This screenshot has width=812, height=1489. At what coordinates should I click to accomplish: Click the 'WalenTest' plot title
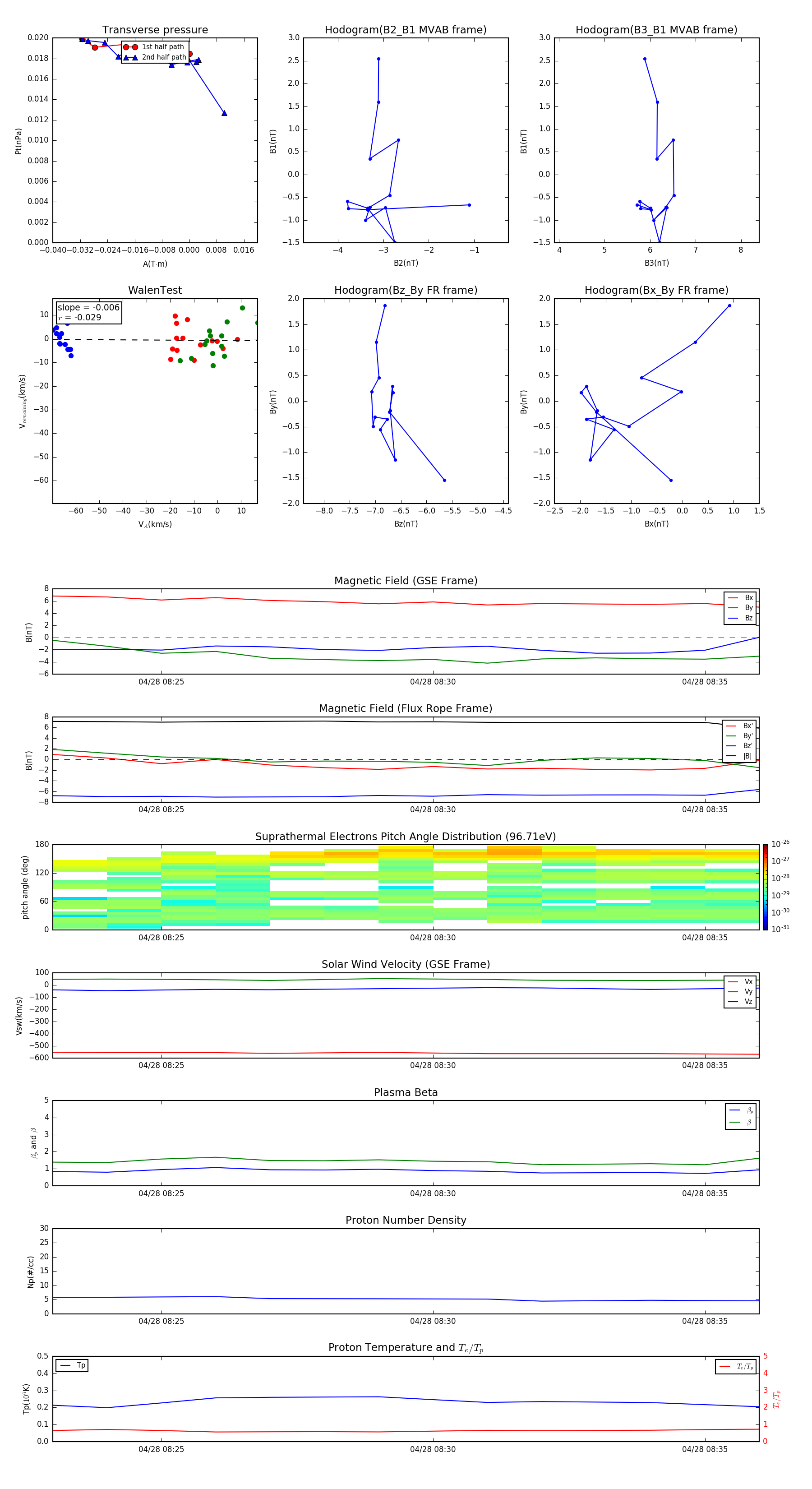[x=155, y=290]
